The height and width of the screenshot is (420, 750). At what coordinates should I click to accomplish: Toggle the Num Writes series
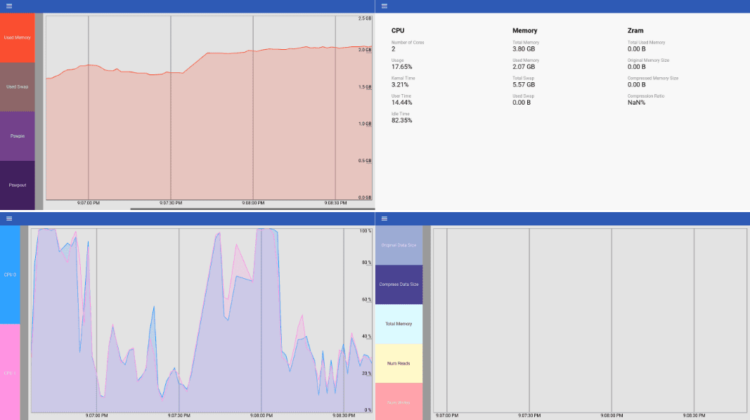click(399, 402)
